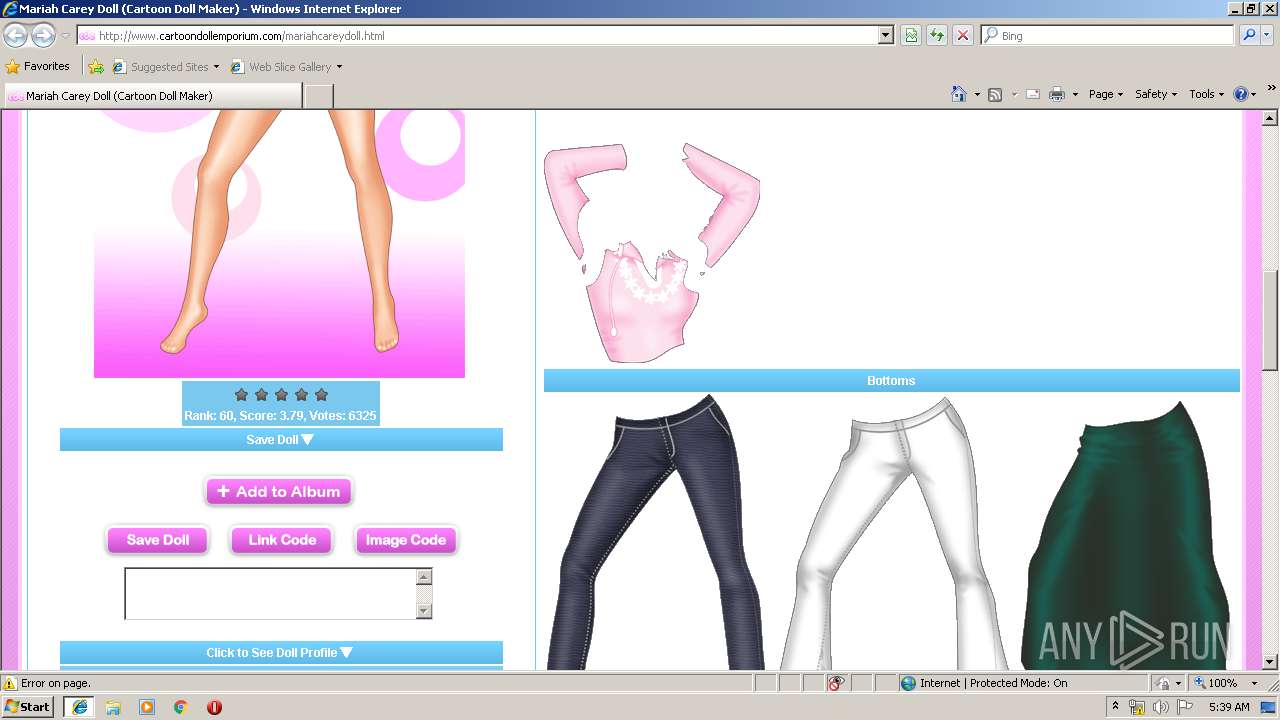Click inside the code text area
1280x720 pixels.
tap(270, 594)
